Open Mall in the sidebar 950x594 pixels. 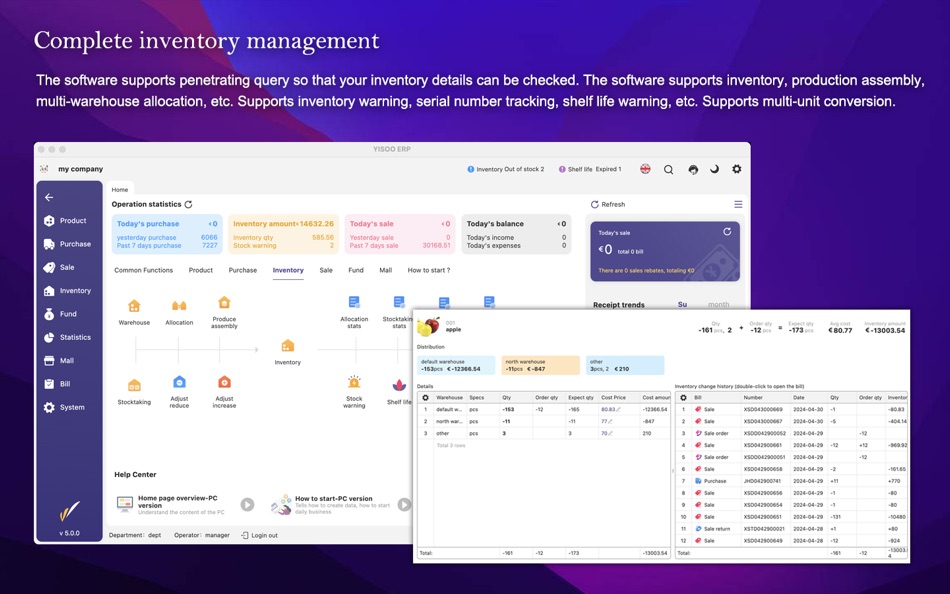[x=59, y=361]
